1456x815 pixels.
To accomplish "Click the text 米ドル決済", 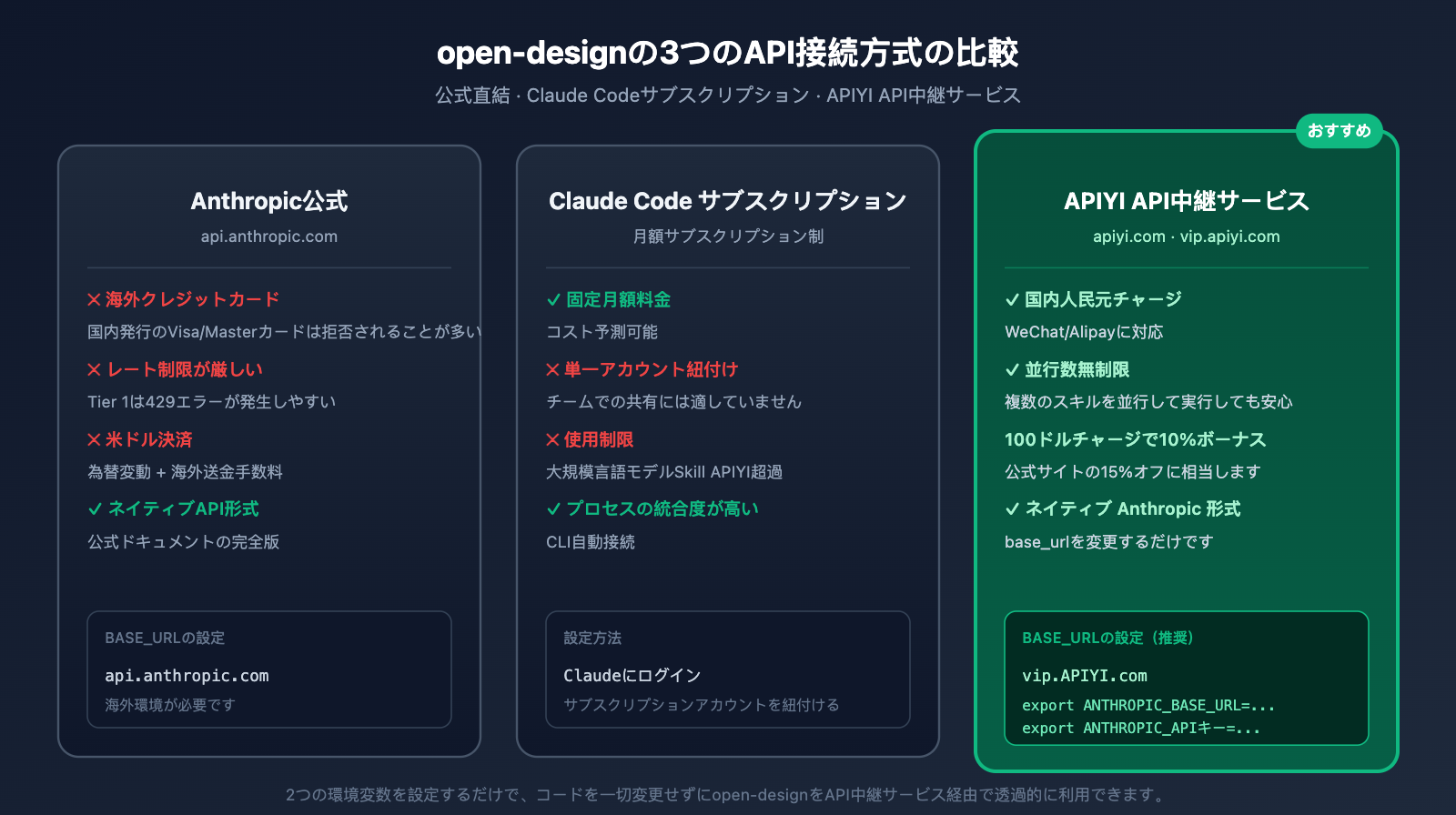I will [149, 440].
